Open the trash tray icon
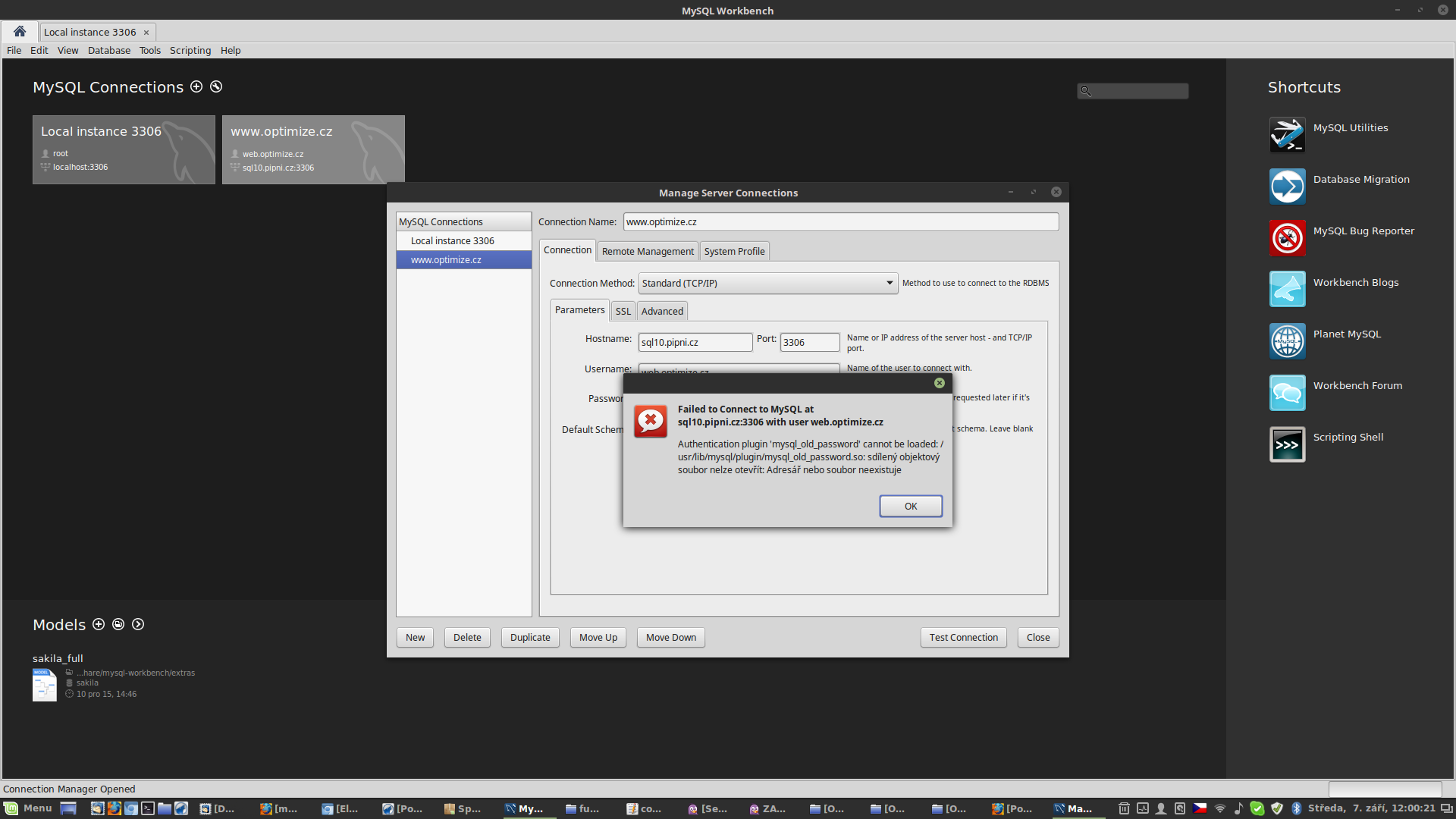 [x=1124, y=808]
